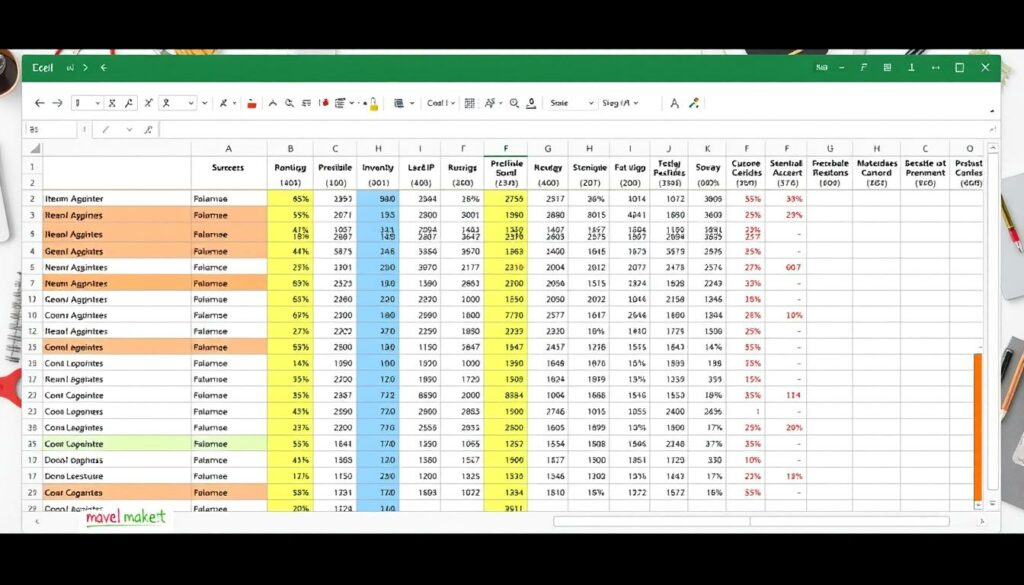Select the red value 114 cell
1024x585 pixels.
(786, 396)
